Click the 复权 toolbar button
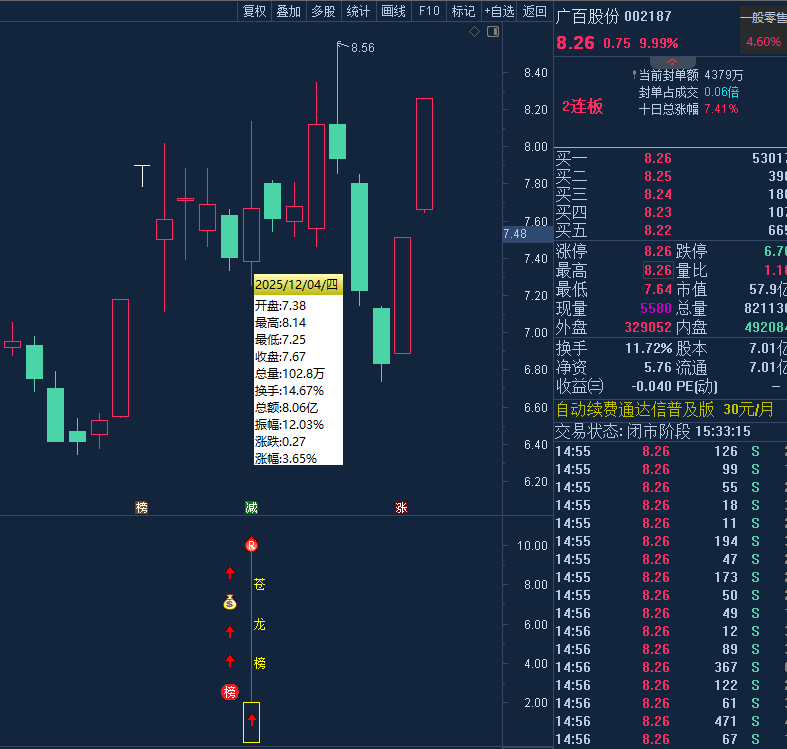Viewport: 787px width, 749px height. [255, 11]
